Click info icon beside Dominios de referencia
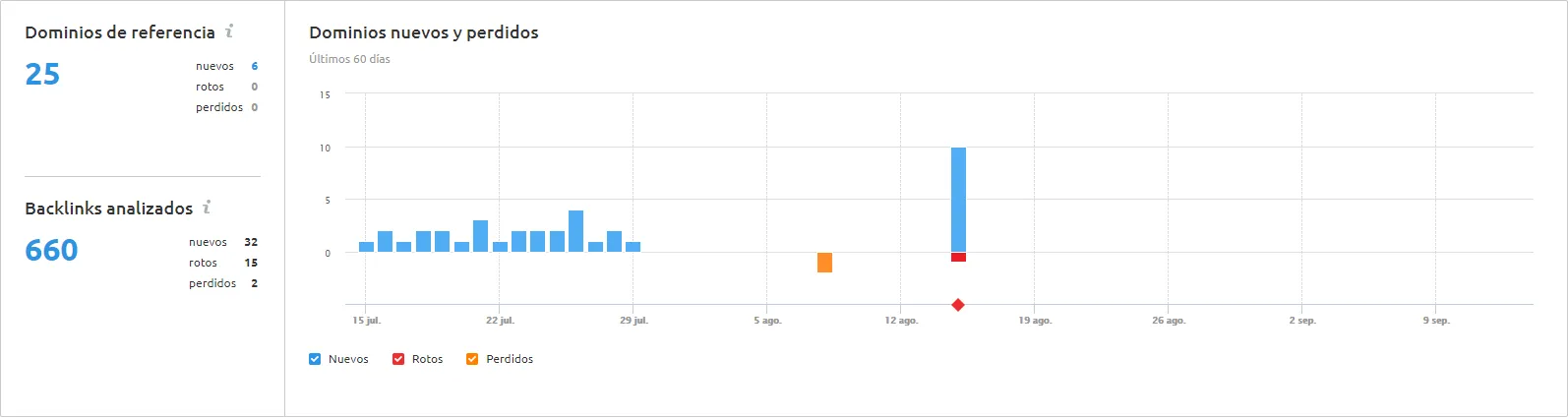Screen dimensions: 1568x418 point(229,31)
